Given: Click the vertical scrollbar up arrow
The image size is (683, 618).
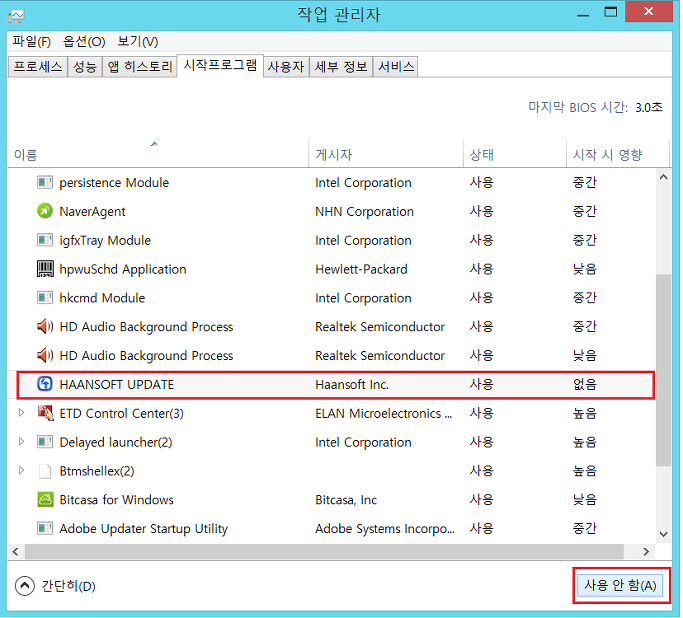Looking at the screenshot, I should [x=663, y=177].
